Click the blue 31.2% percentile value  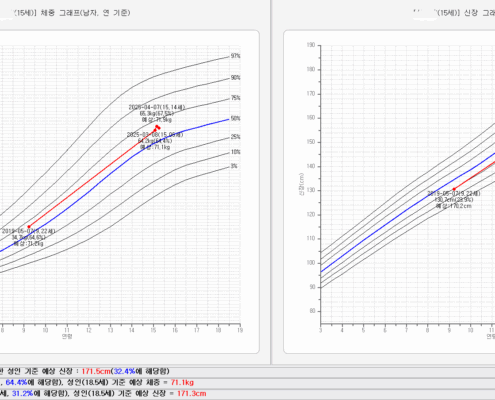point(22,394)
